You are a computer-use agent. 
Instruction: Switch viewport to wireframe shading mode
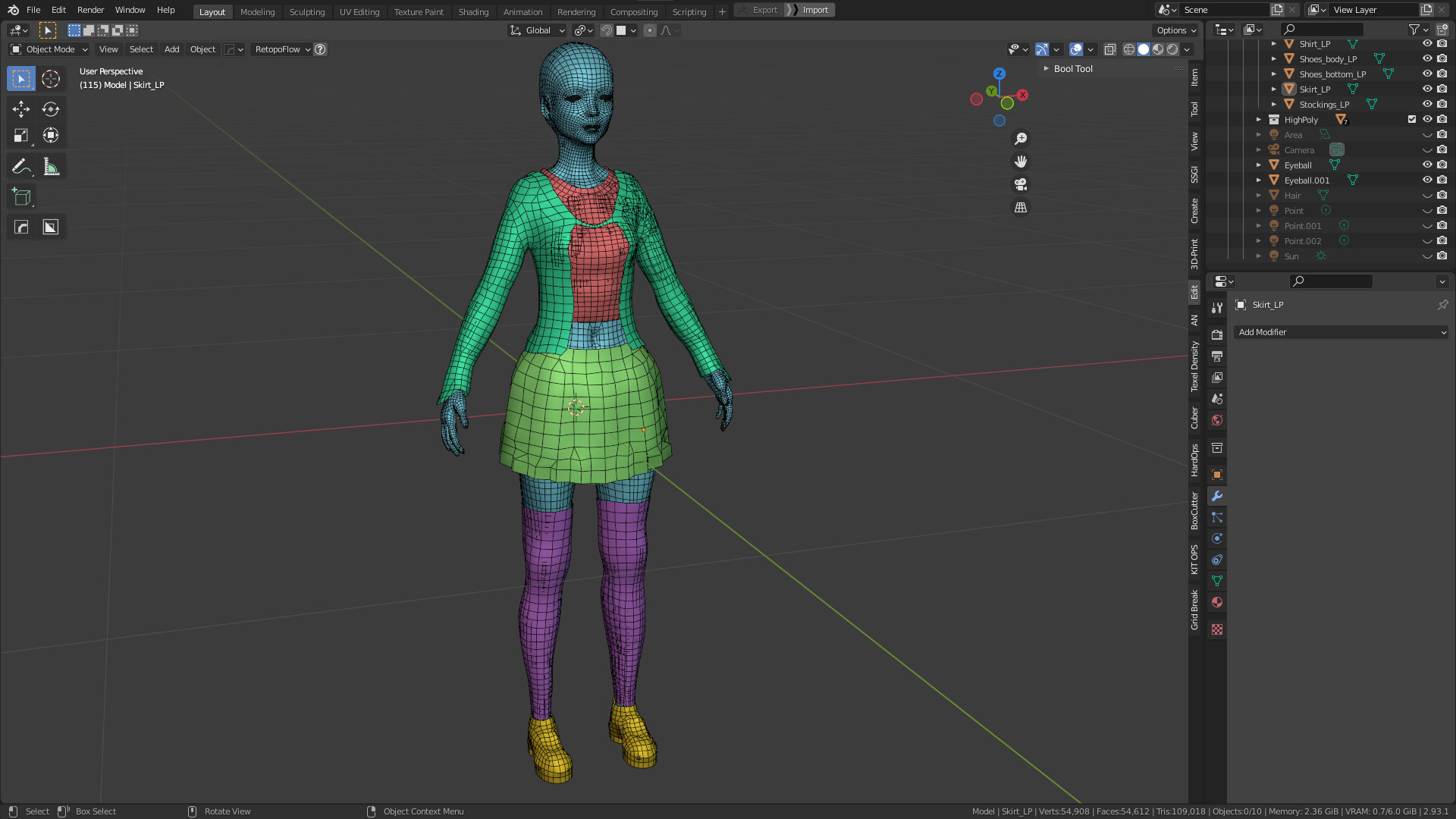point(1130,49)
